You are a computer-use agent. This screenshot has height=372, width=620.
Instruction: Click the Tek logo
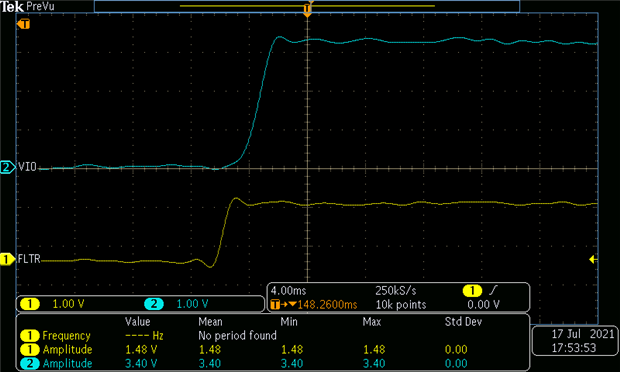click(x=12, y=6)
